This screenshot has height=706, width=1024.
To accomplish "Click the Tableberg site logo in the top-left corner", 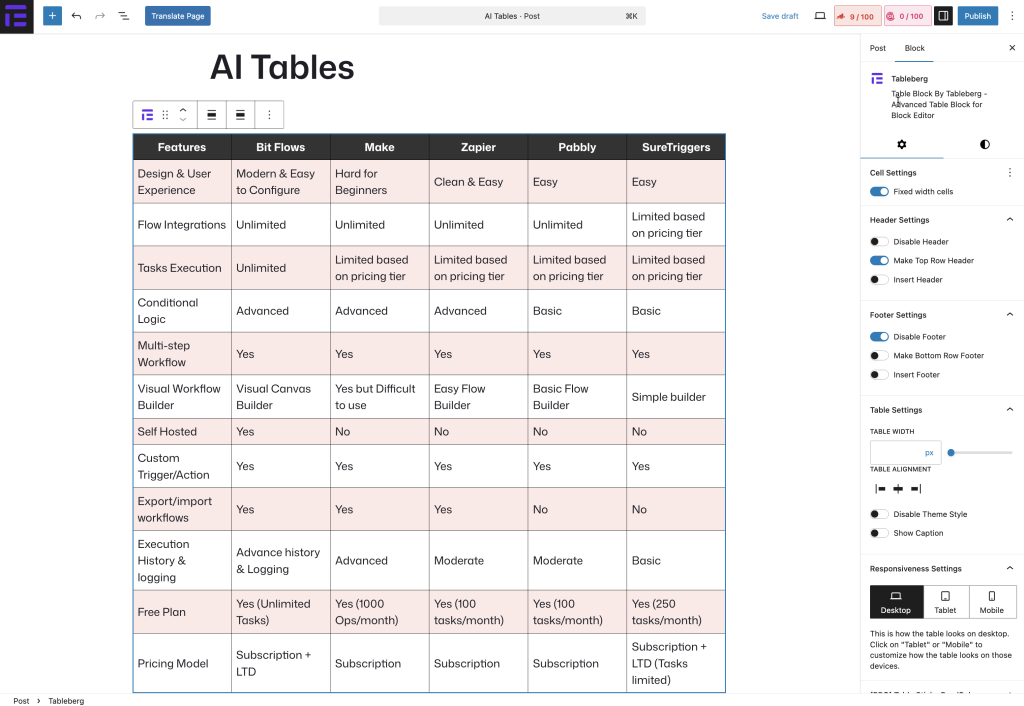I will tap(16, 16).
